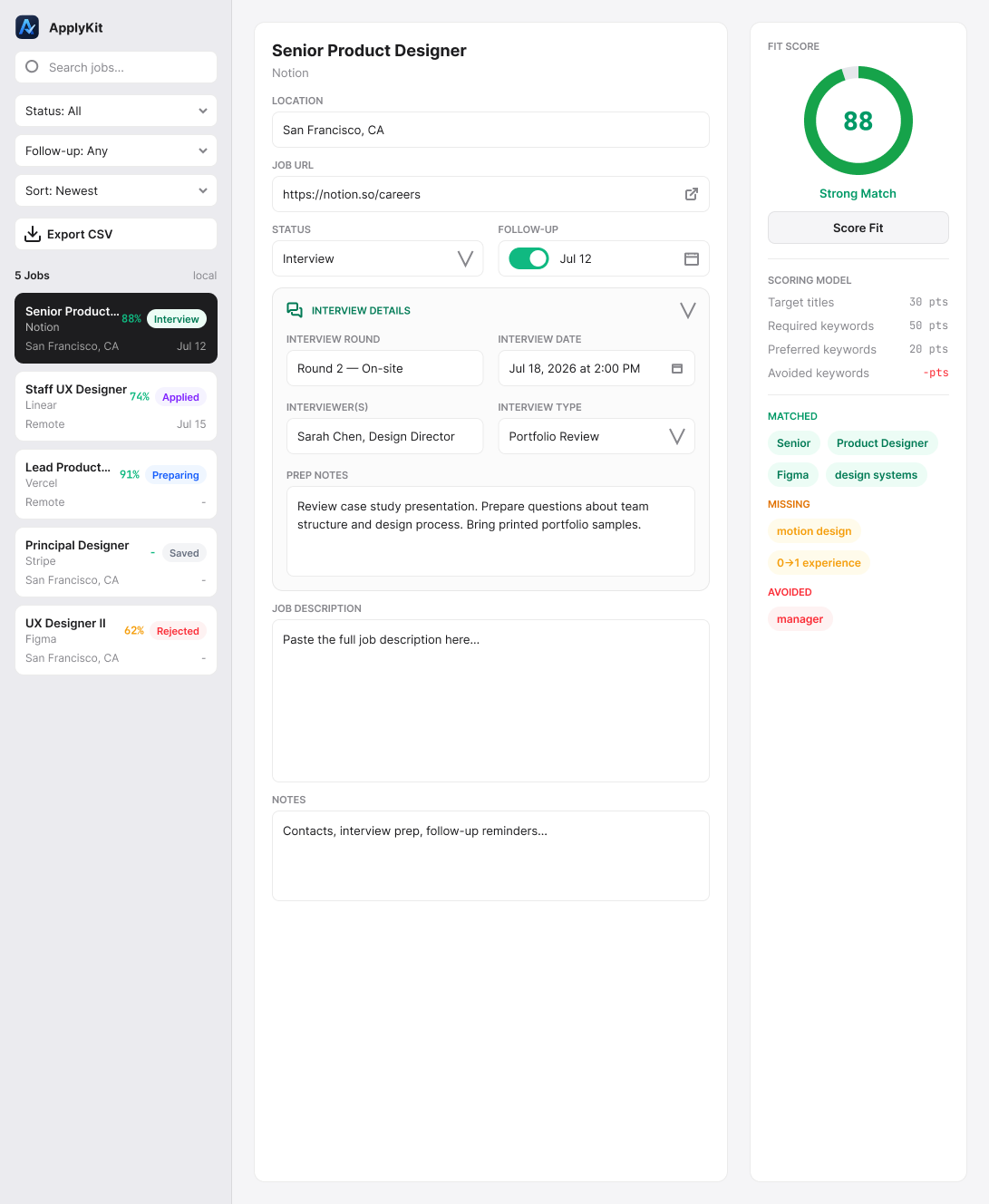Click the Interview status badge on Notion card

click(177, 319)
